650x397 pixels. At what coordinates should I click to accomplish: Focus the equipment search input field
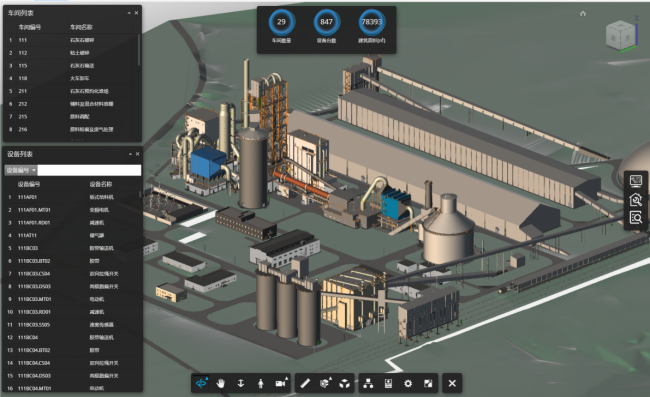[89, 170]
